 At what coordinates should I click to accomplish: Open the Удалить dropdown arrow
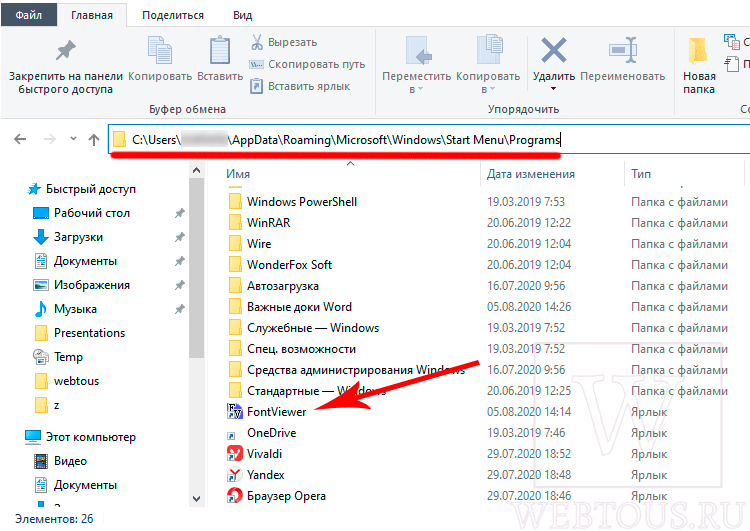pos(553,89)
